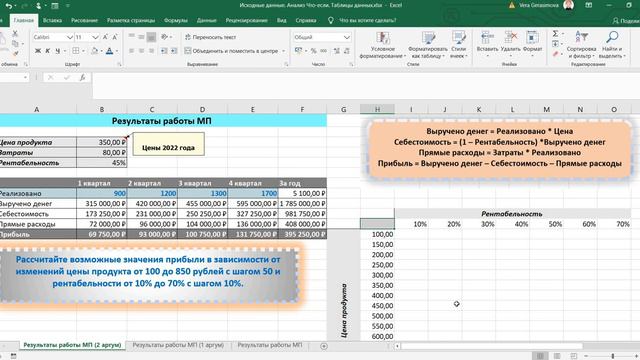
Task: Decrease font size with smaller A icon
Action: coord(115,37)
